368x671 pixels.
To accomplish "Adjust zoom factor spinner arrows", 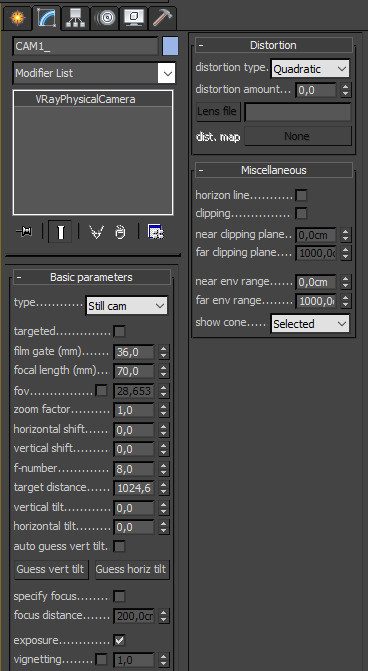I will (x=163, y=410).
